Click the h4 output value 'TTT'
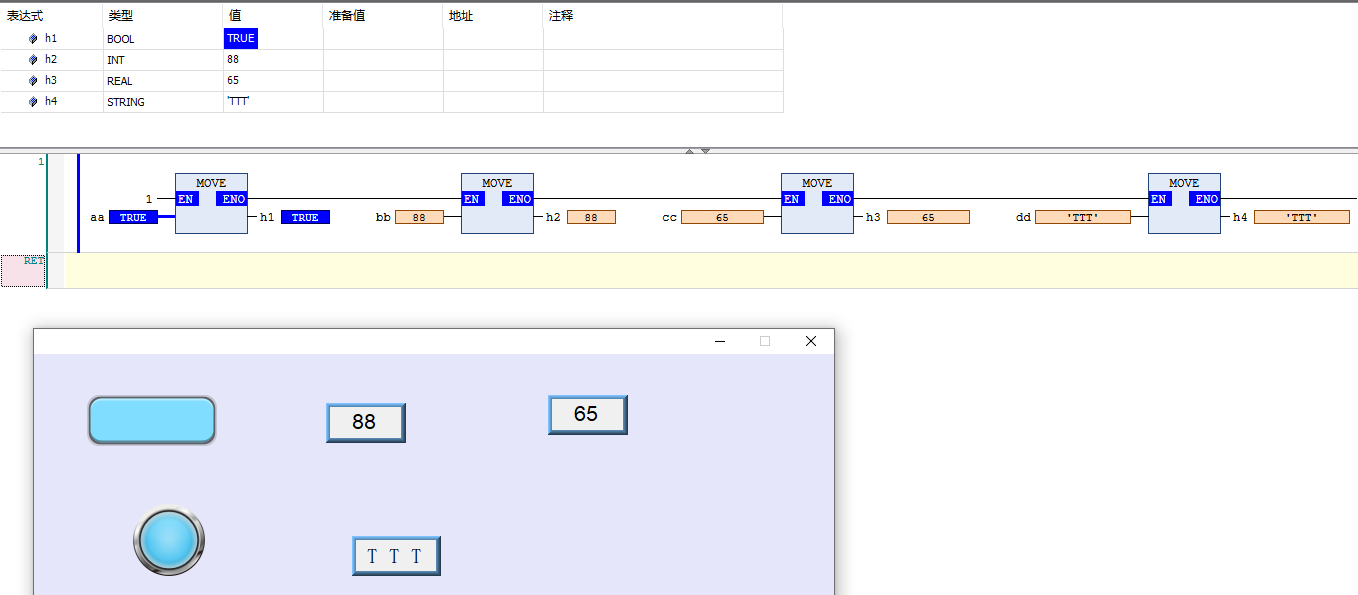Screen dimensions: 1358x595 click(x=1302, y=217)
